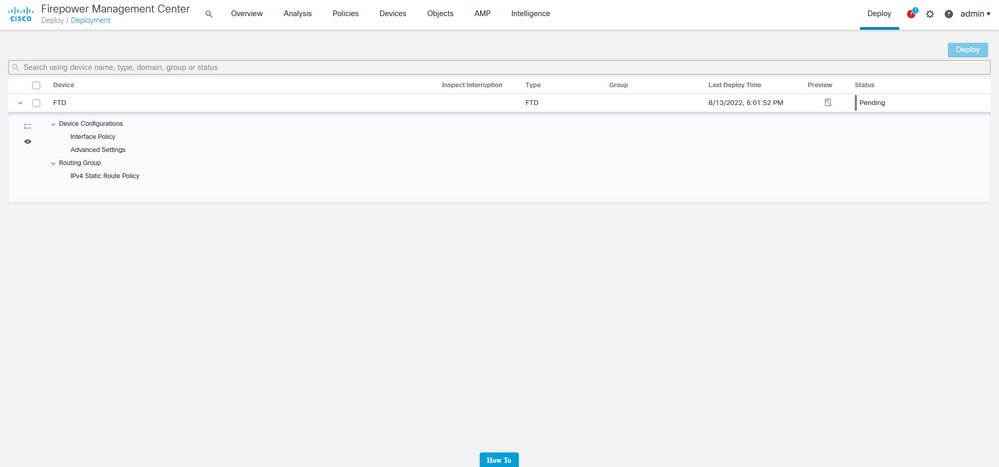Select Advanced Settings item
The image size is (999, 467).
[98, 150]
